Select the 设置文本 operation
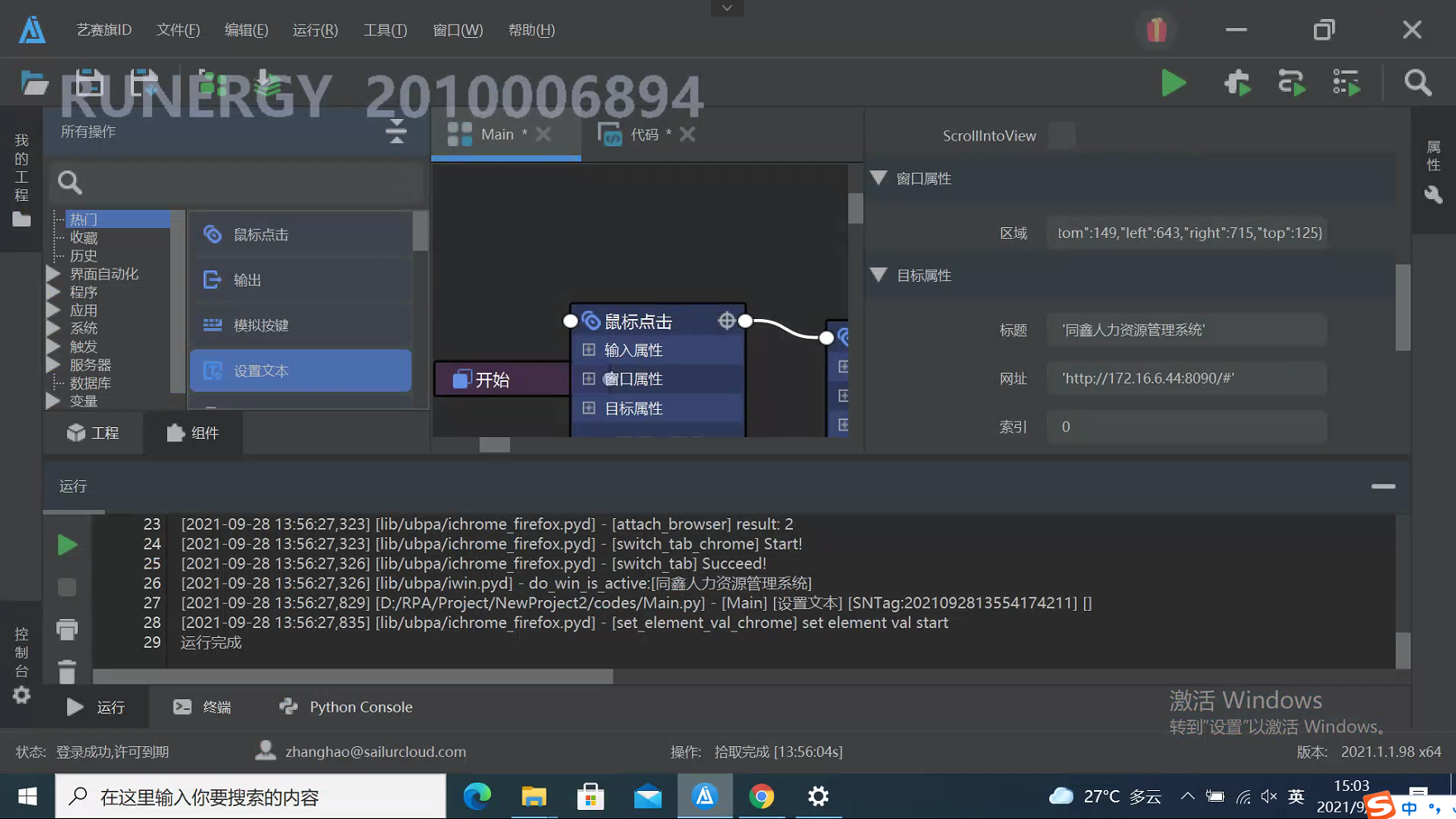The image size is (1456, 819). click(301, 371)
